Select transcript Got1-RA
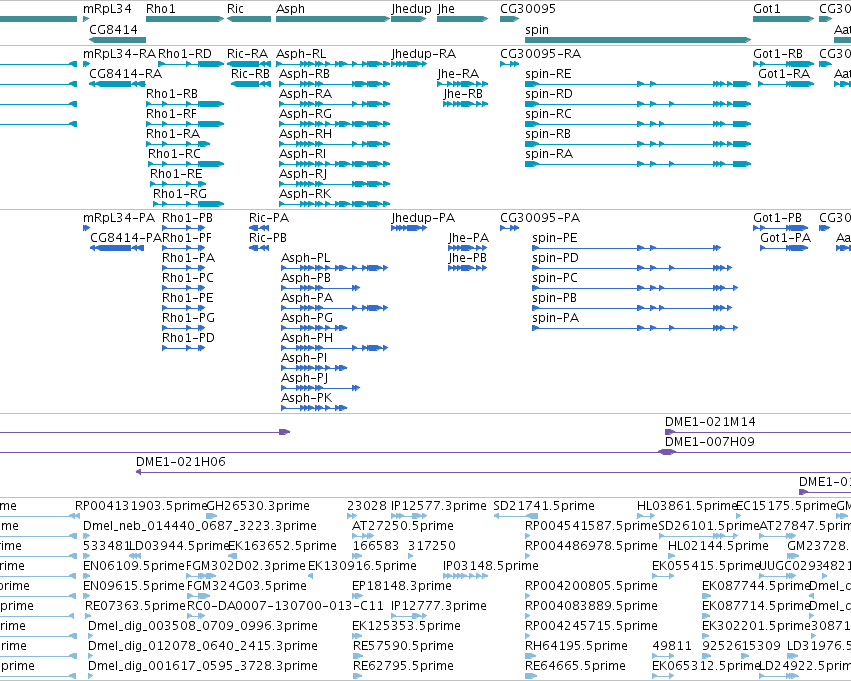Screen dimensions: 851x681 [784, 74]
